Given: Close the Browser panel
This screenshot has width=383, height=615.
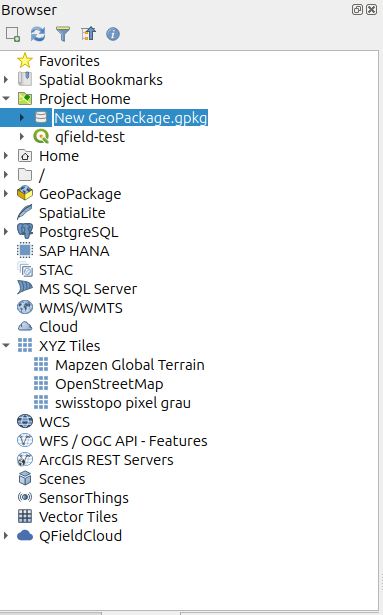Looking at the screenshot, I should point(371,9).
